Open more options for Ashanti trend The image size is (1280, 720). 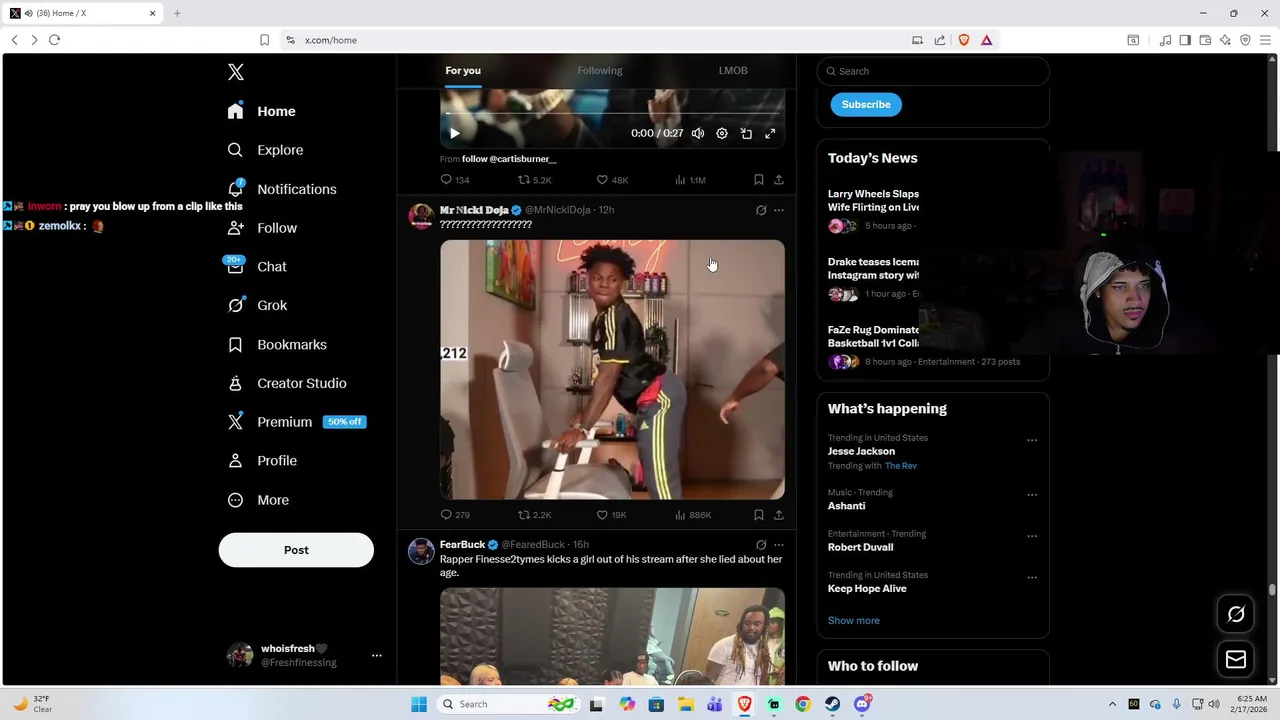pyautogui.click(x=1032, y=495)
